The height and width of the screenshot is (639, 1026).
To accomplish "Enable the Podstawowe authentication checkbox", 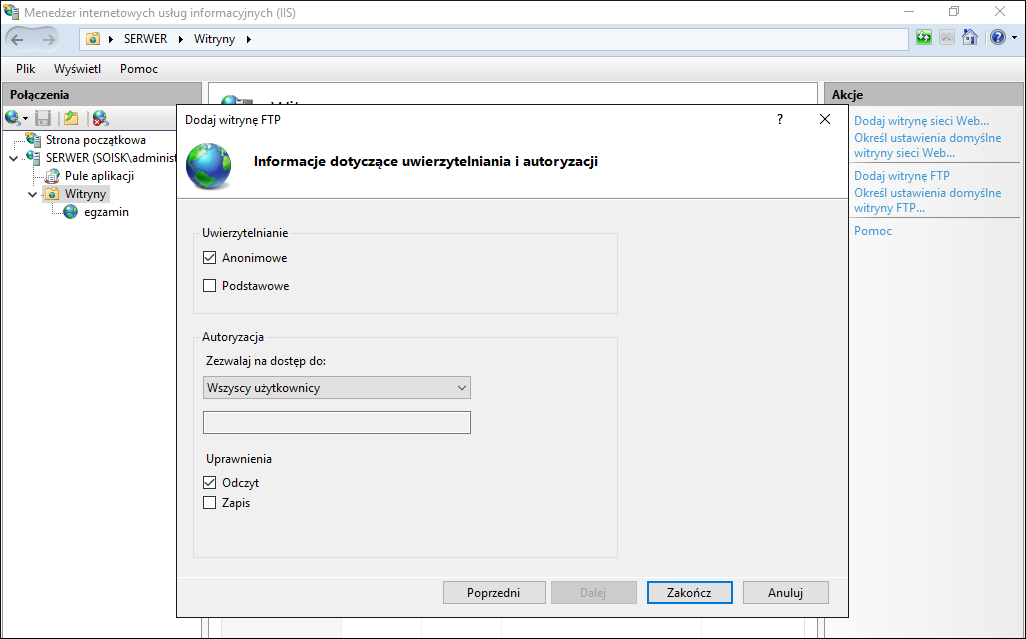I will coord(209,286).
